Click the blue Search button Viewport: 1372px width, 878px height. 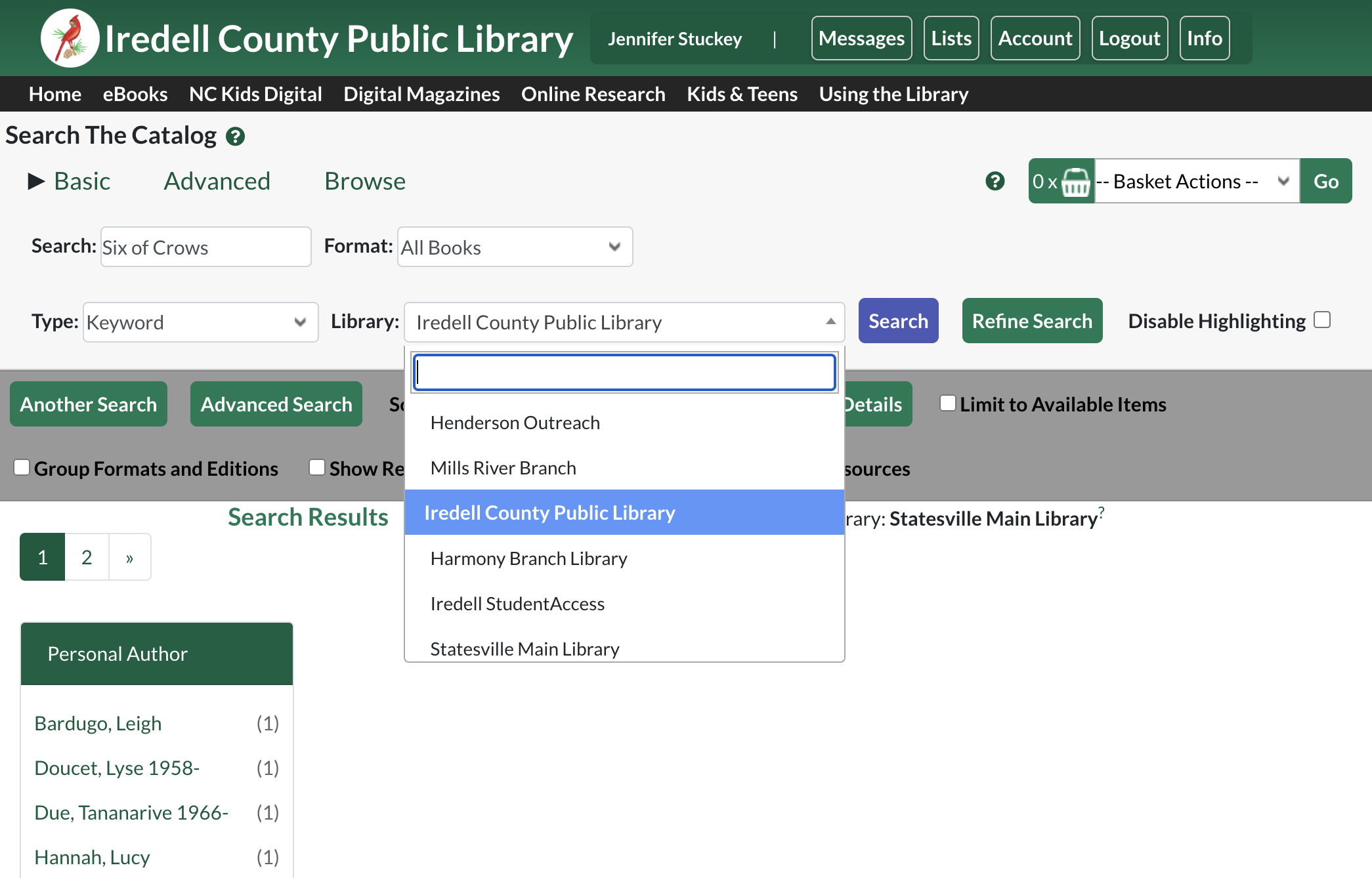(898, 321)
